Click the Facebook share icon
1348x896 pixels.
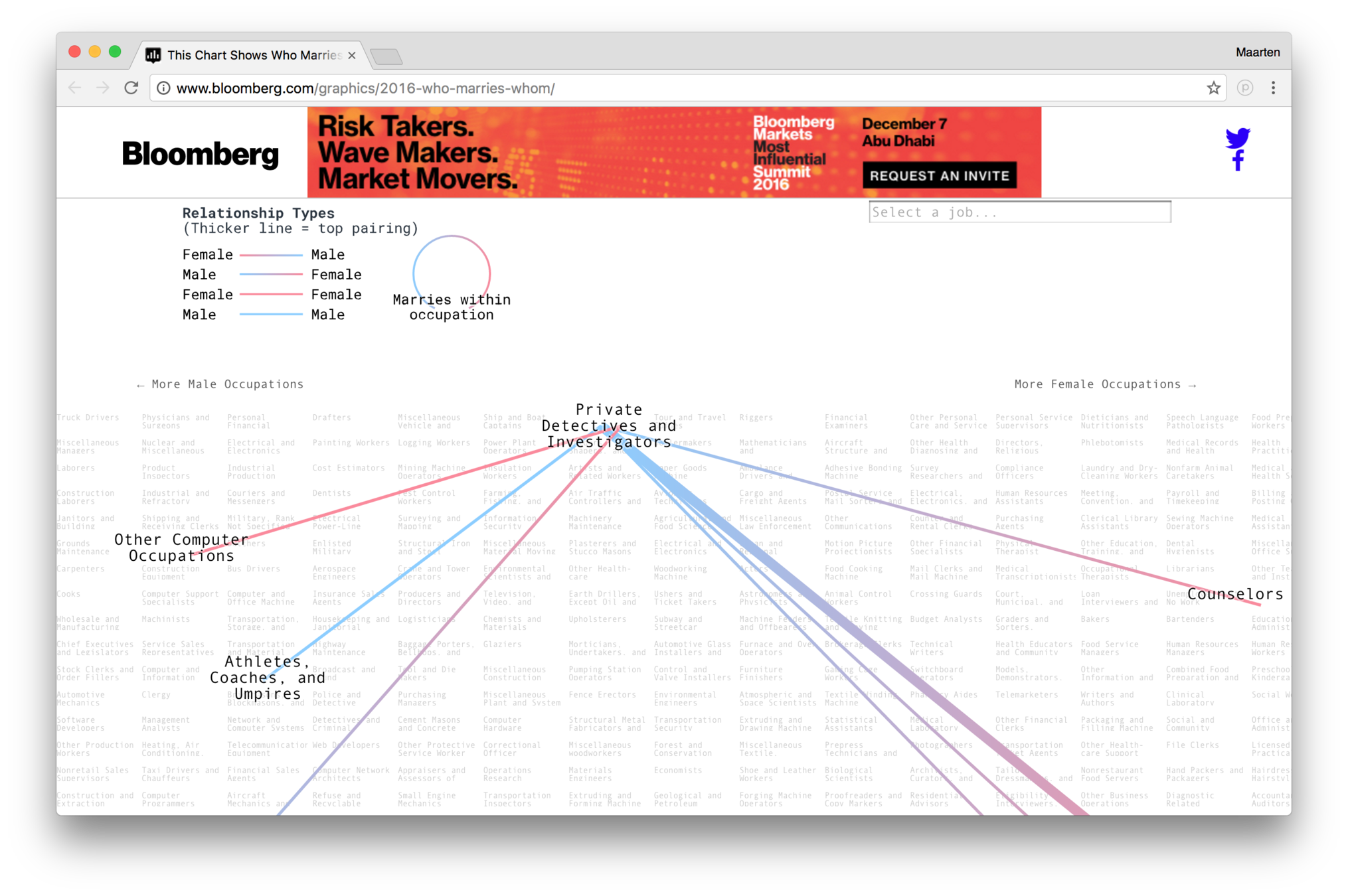tap(1238, 161)
